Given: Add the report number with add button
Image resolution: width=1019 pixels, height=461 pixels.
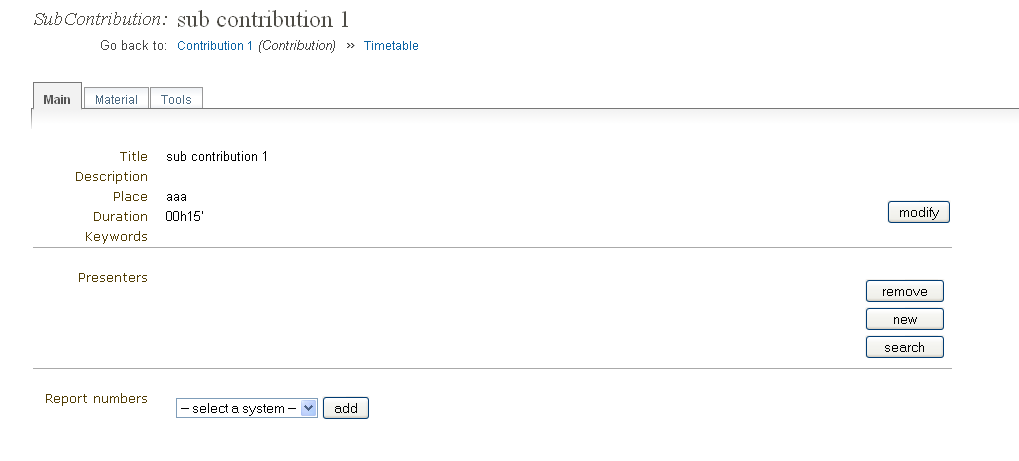Looking at the screenshot, I should pos(346,408).
